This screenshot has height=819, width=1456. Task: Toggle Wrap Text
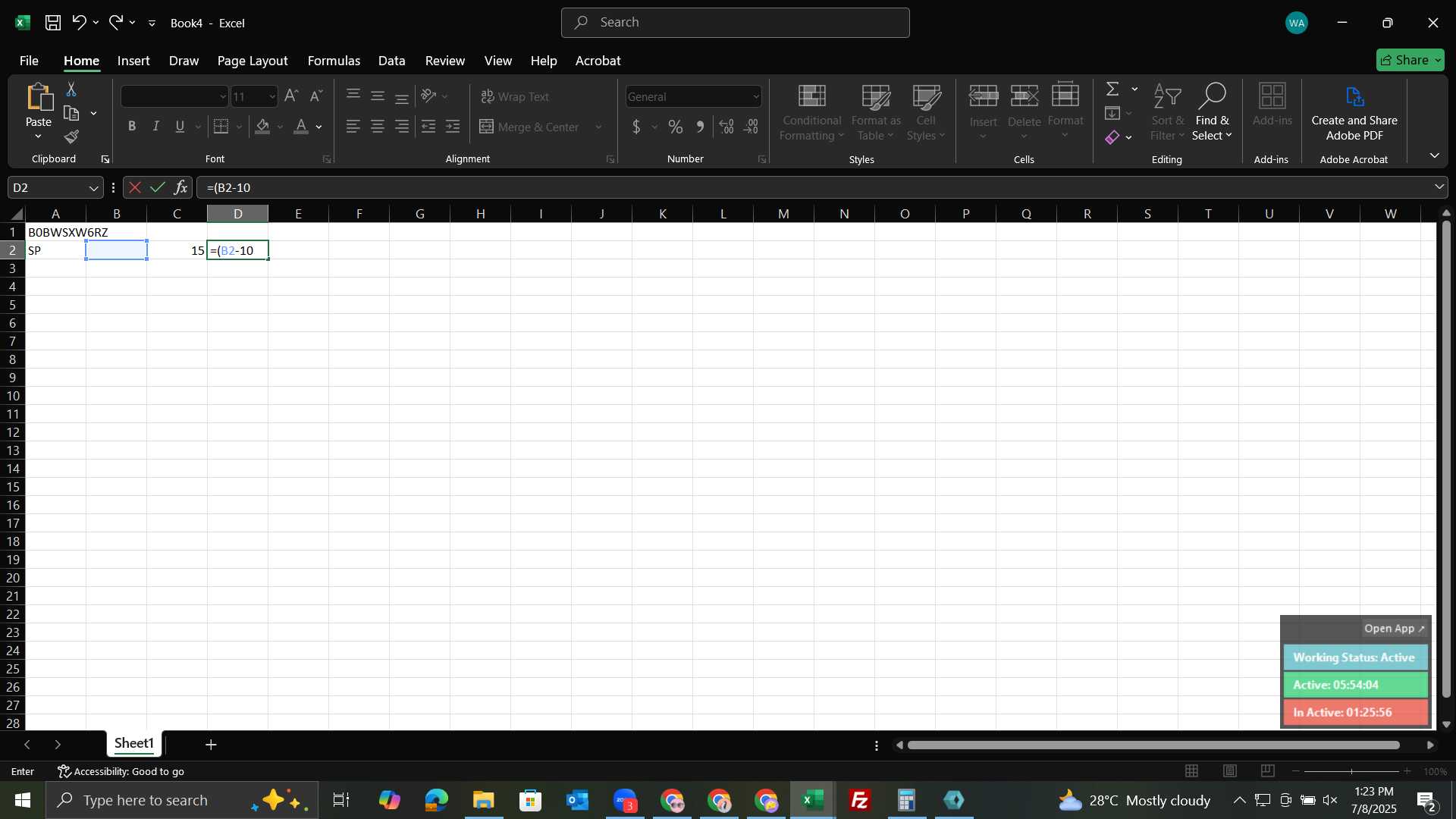[515, 96]
